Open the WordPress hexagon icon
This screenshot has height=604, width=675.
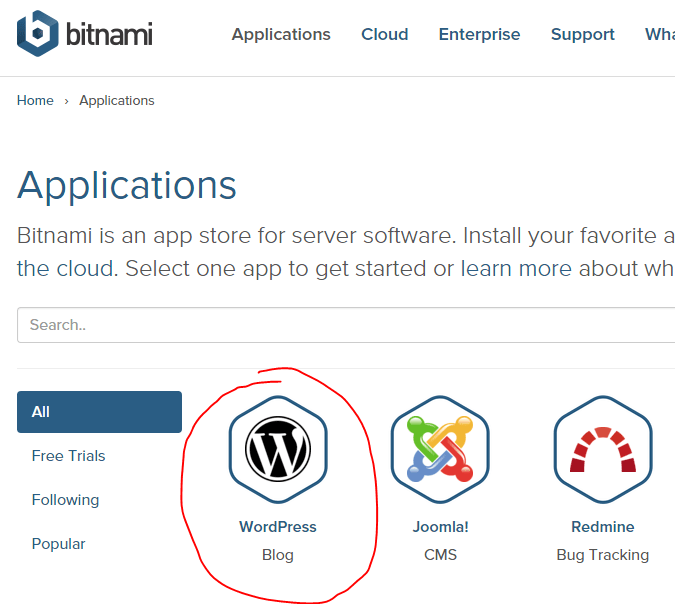tap(278, 449)
